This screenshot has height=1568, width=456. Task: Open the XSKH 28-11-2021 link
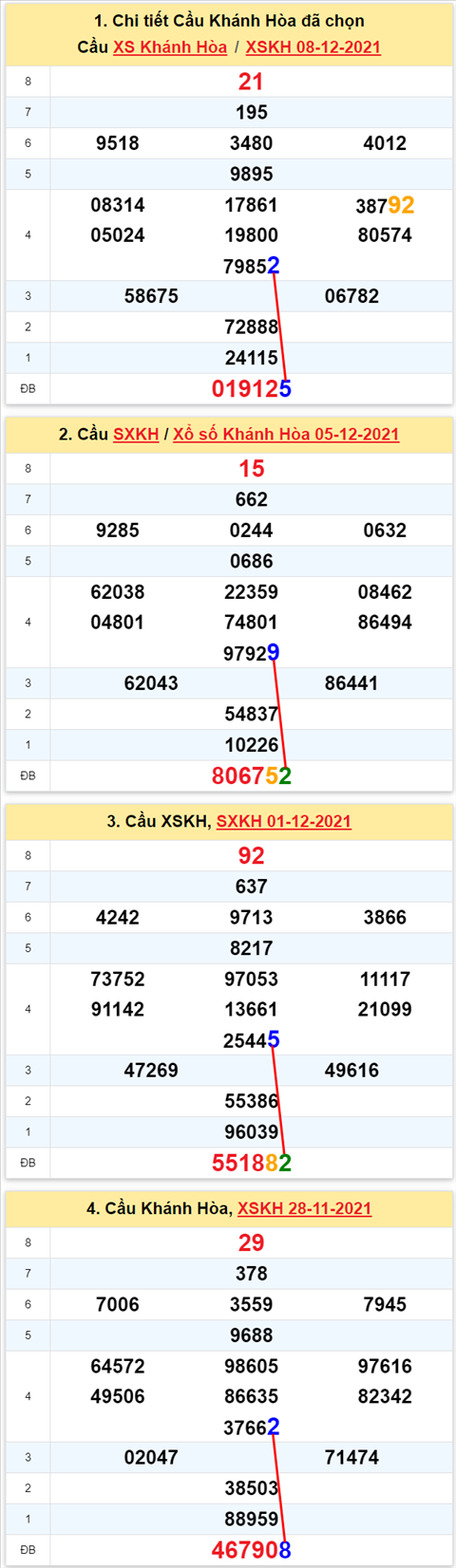point(305,1209)
